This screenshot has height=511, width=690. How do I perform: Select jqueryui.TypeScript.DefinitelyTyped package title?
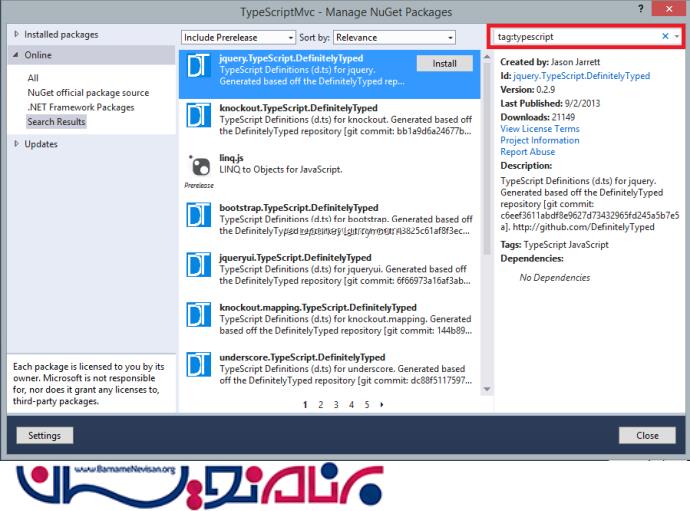(295, 257)
